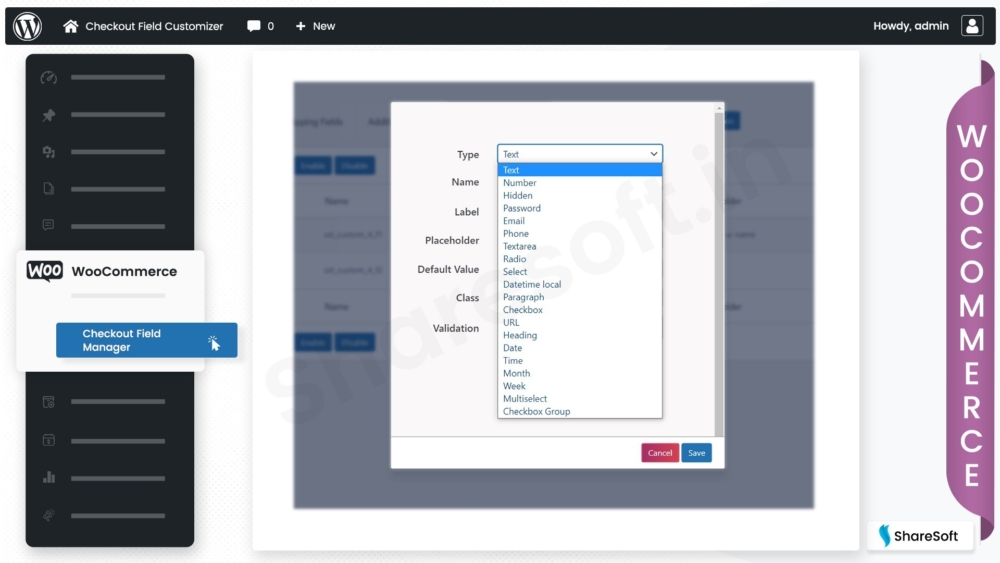Choose Password in the Type list
This screenshot has height=563, width=1000.
coord(580,208)
